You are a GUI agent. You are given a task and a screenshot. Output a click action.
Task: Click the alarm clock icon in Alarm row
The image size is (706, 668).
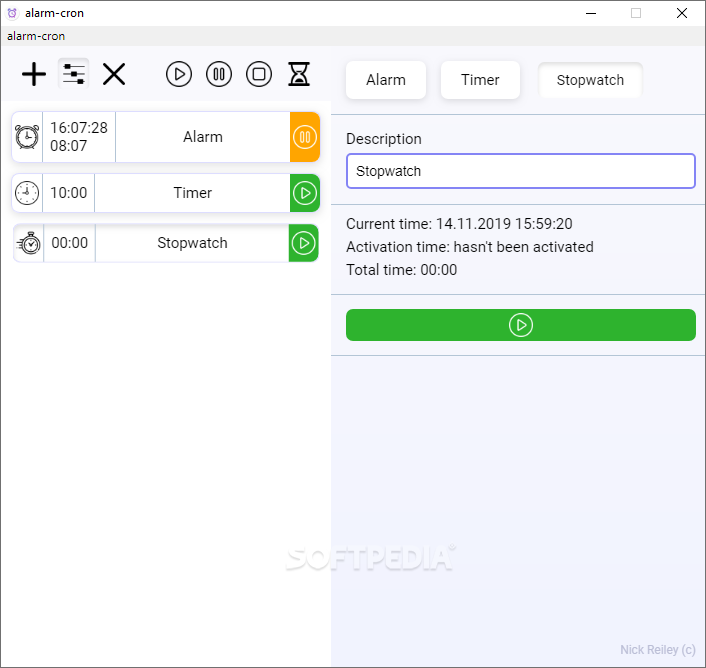click(27, 137)
